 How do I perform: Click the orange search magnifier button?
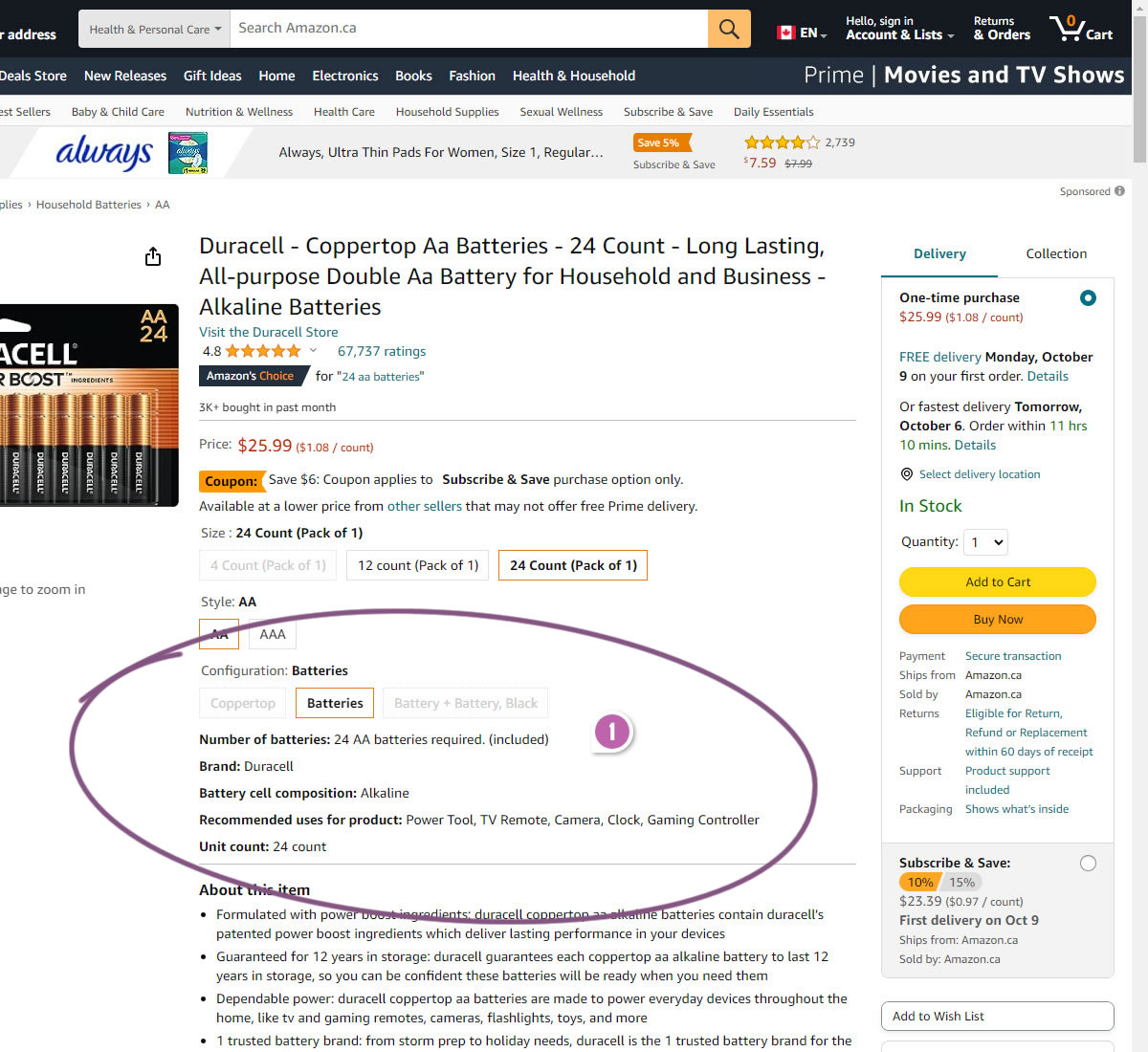(729, 29)
